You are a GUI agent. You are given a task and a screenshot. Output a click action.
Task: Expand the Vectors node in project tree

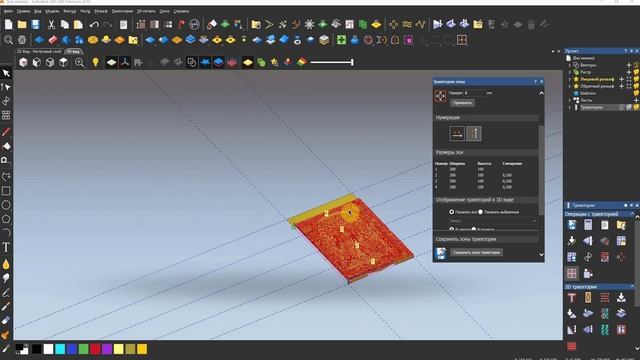570,65
